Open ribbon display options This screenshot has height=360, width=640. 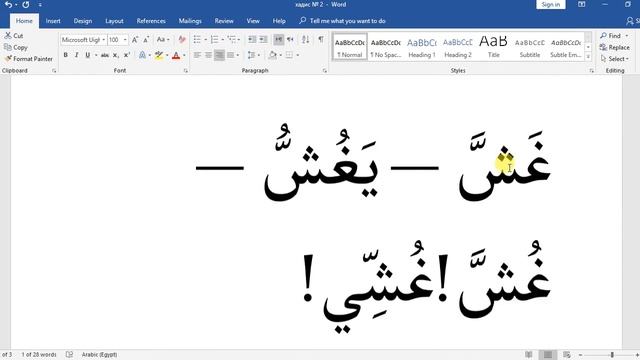tap(582, 4)
